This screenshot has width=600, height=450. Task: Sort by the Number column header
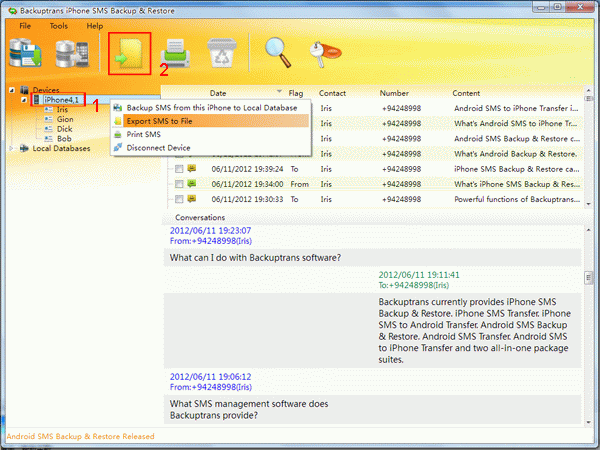(x=394, y=93)
